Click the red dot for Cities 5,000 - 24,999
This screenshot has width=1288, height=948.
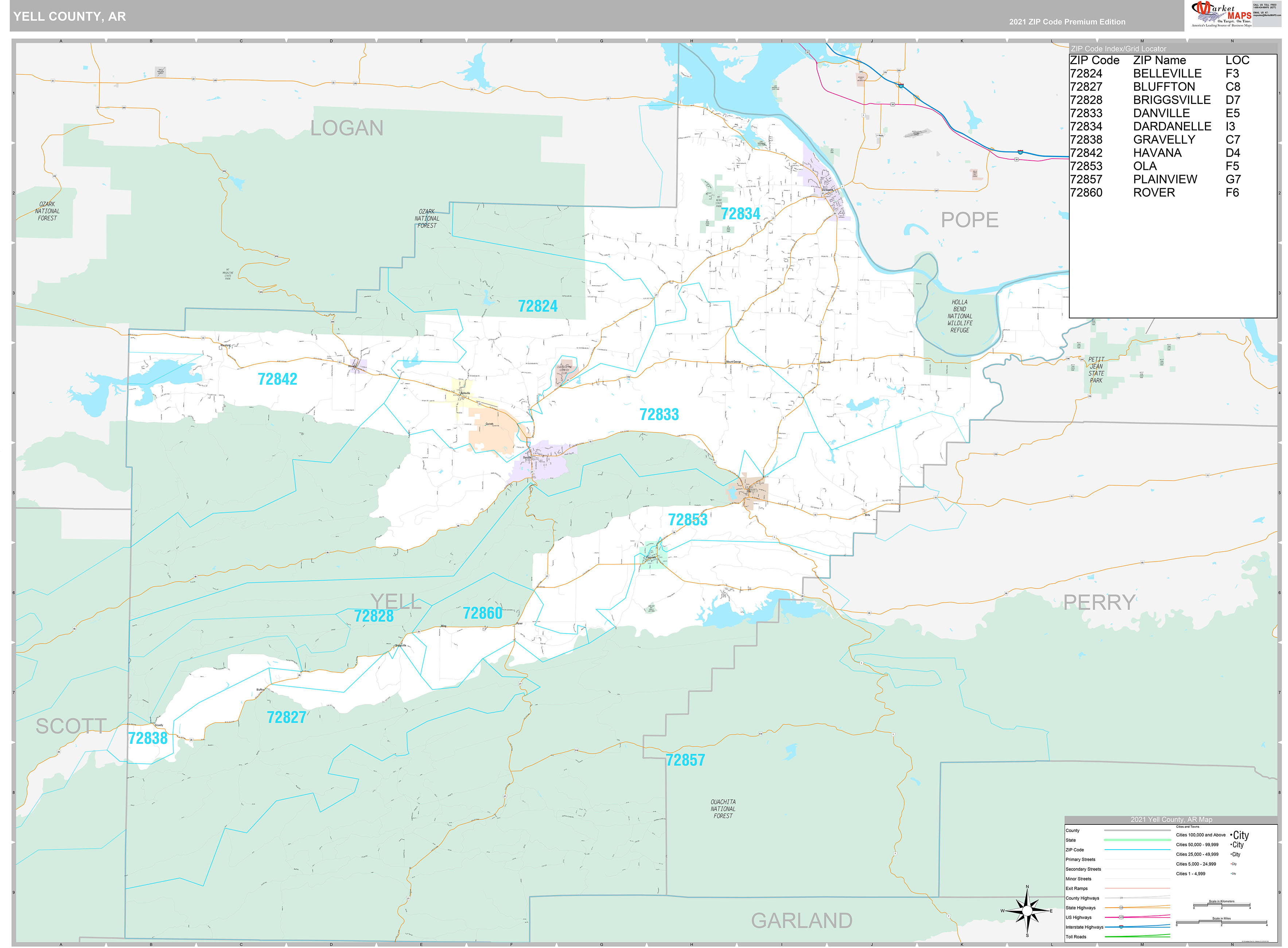coord(1231,864)
